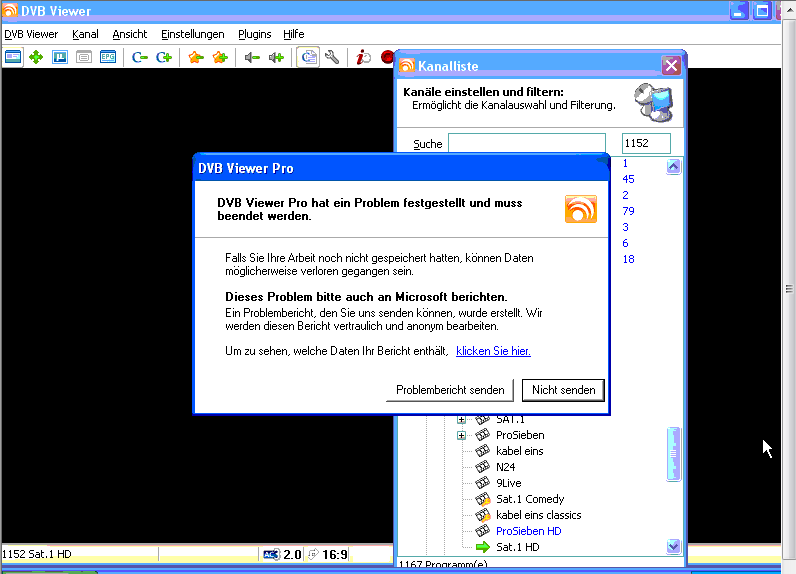Open the Kanal menu

click(85, 34)
